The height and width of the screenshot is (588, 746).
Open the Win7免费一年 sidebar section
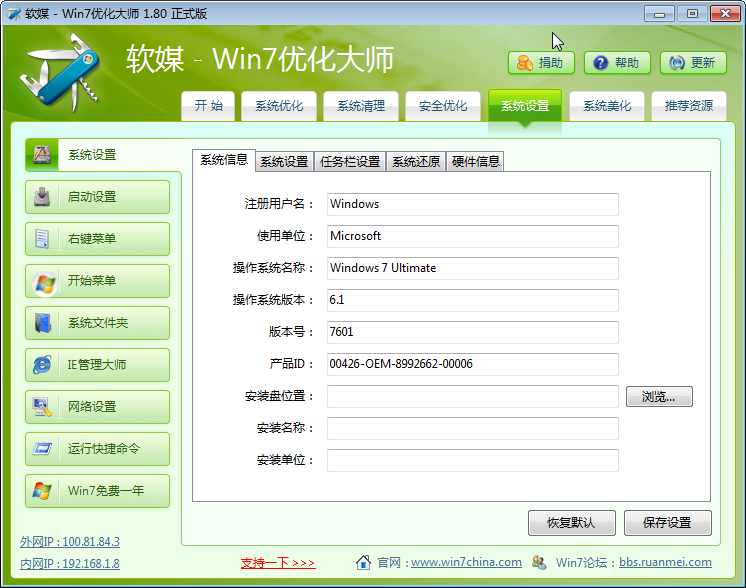click(x=98, y=490)
